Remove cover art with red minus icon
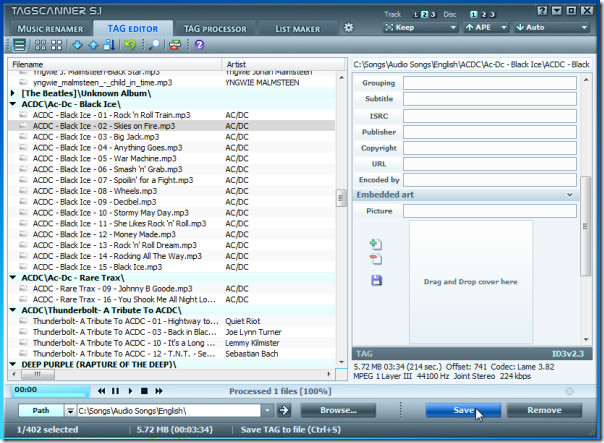The height and width of the screenshot is (443, 604). coord(376,259)
